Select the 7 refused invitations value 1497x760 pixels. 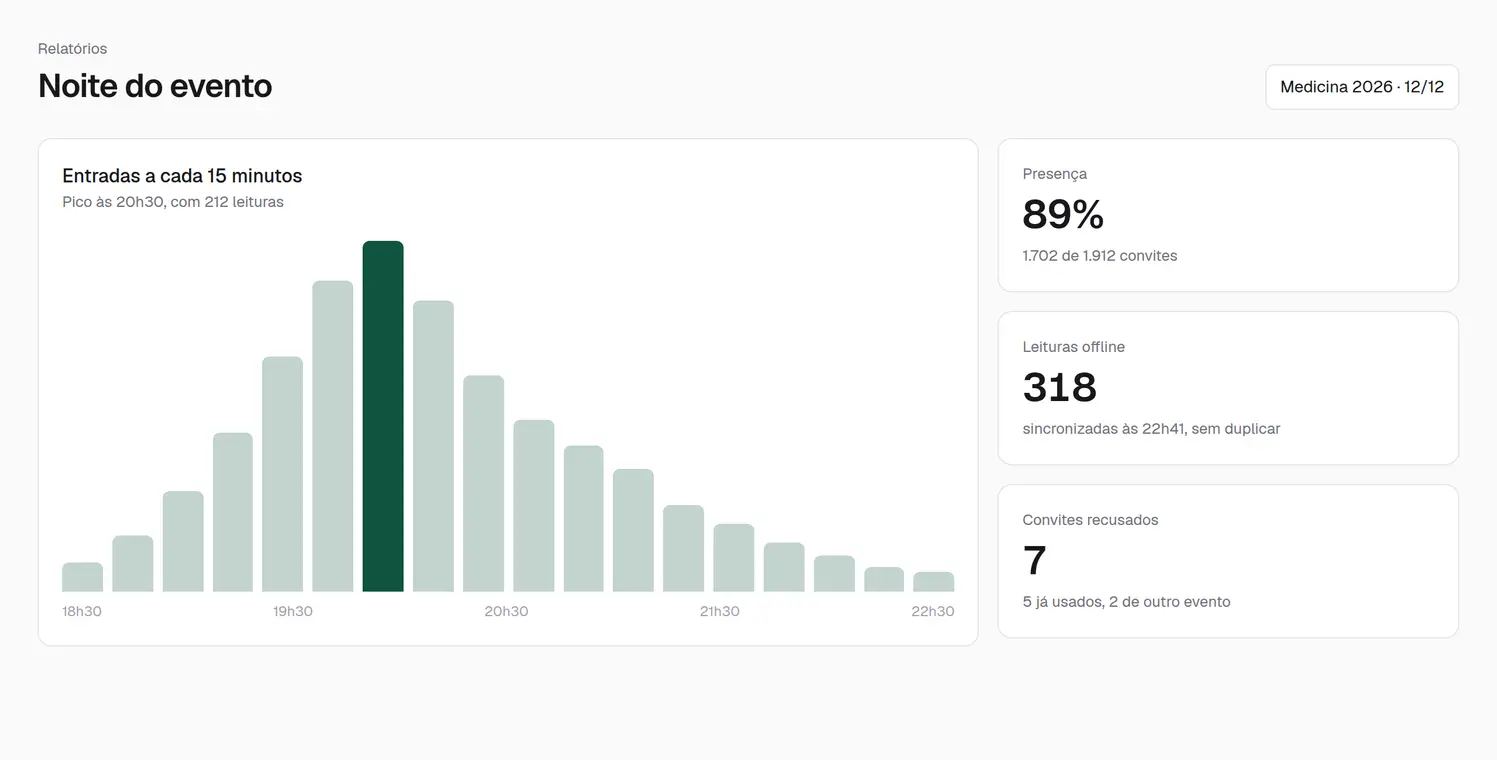[x=1035, y=560]
